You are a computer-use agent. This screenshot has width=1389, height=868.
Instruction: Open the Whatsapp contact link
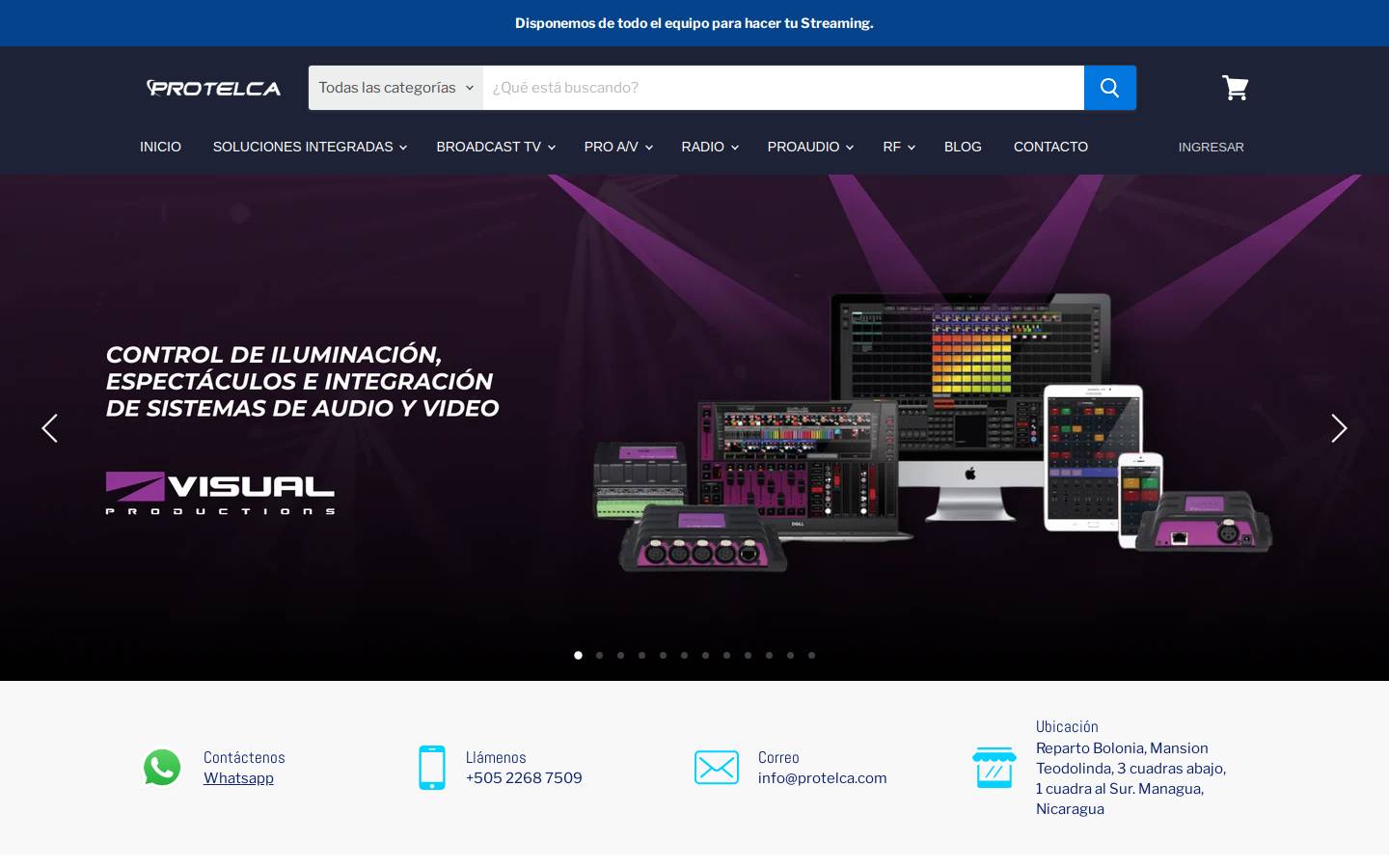238,778
